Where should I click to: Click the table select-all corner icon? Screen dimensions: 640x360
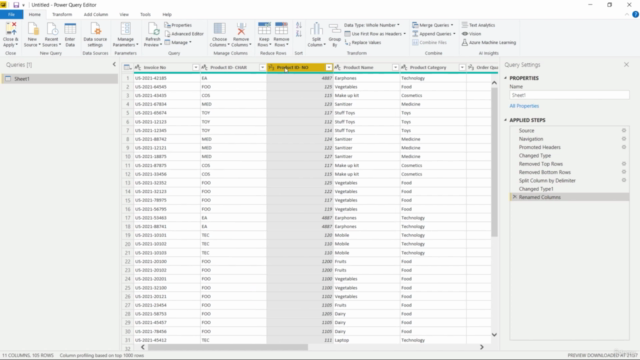click(x=127, y=67)
